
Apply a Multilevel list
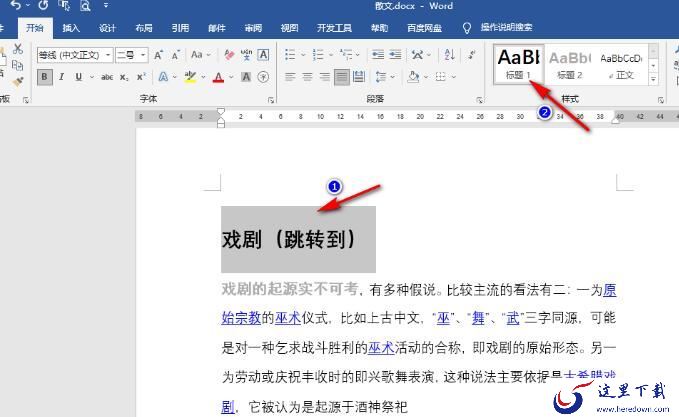(346, 55)
